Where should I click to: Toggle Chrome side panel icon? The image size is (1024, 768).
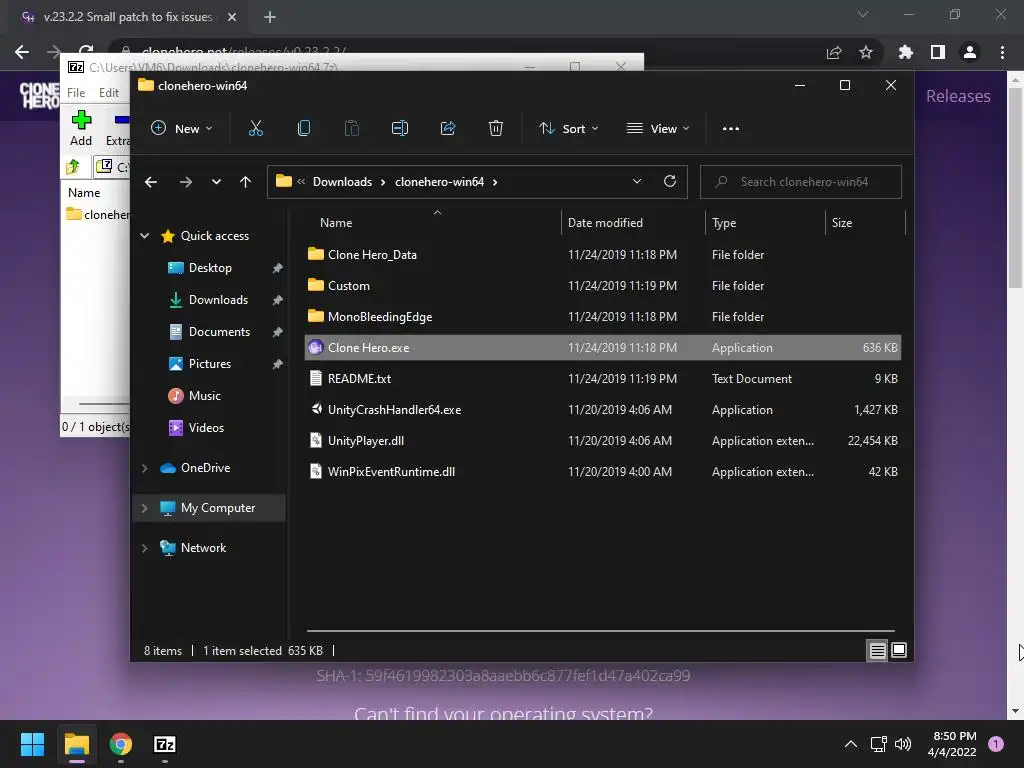(x=938, y=52)
